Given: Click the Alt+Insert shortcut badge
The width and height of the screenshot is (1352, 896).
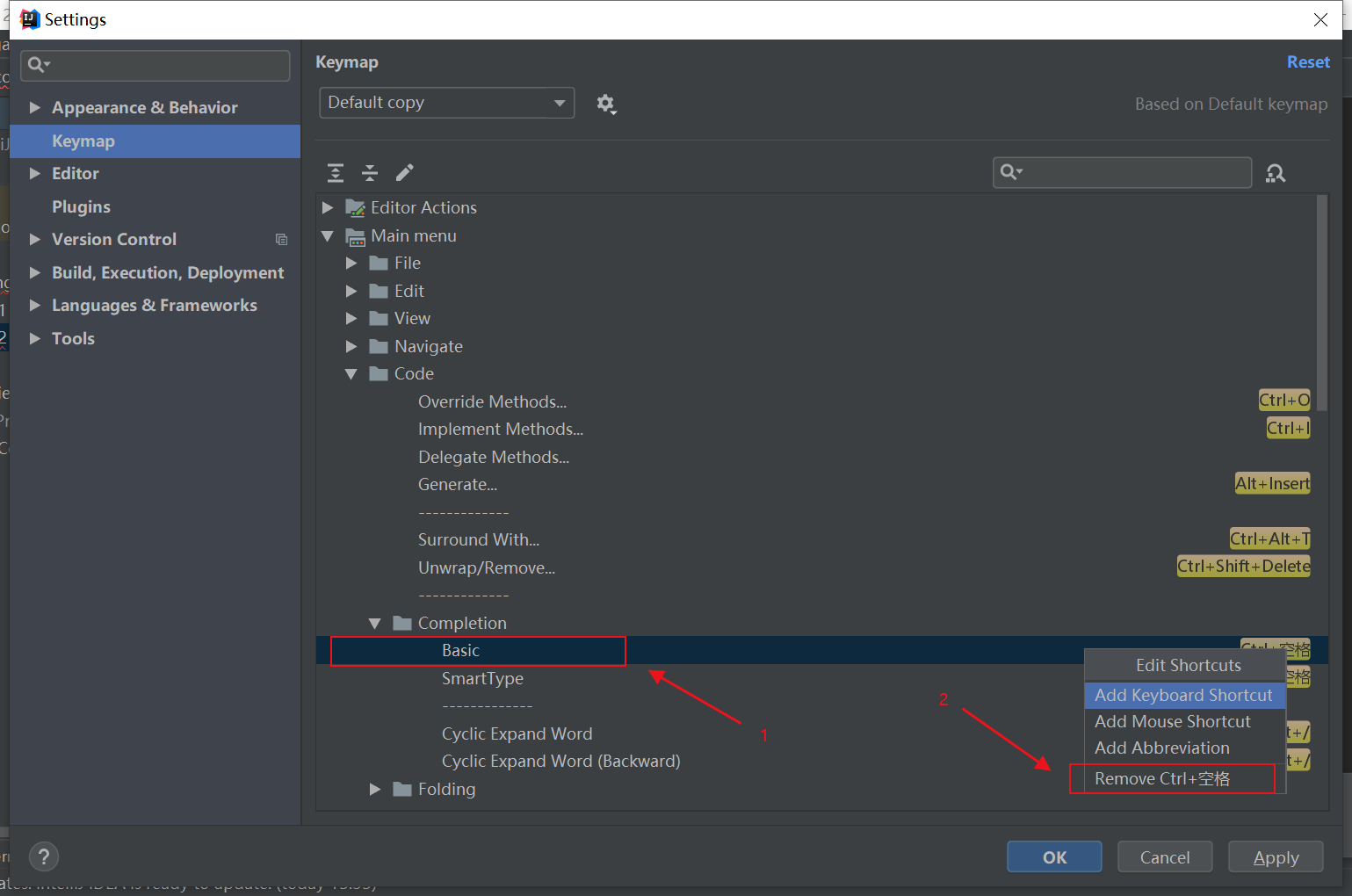Looking at the screenshot, I should click(1272, 483).
